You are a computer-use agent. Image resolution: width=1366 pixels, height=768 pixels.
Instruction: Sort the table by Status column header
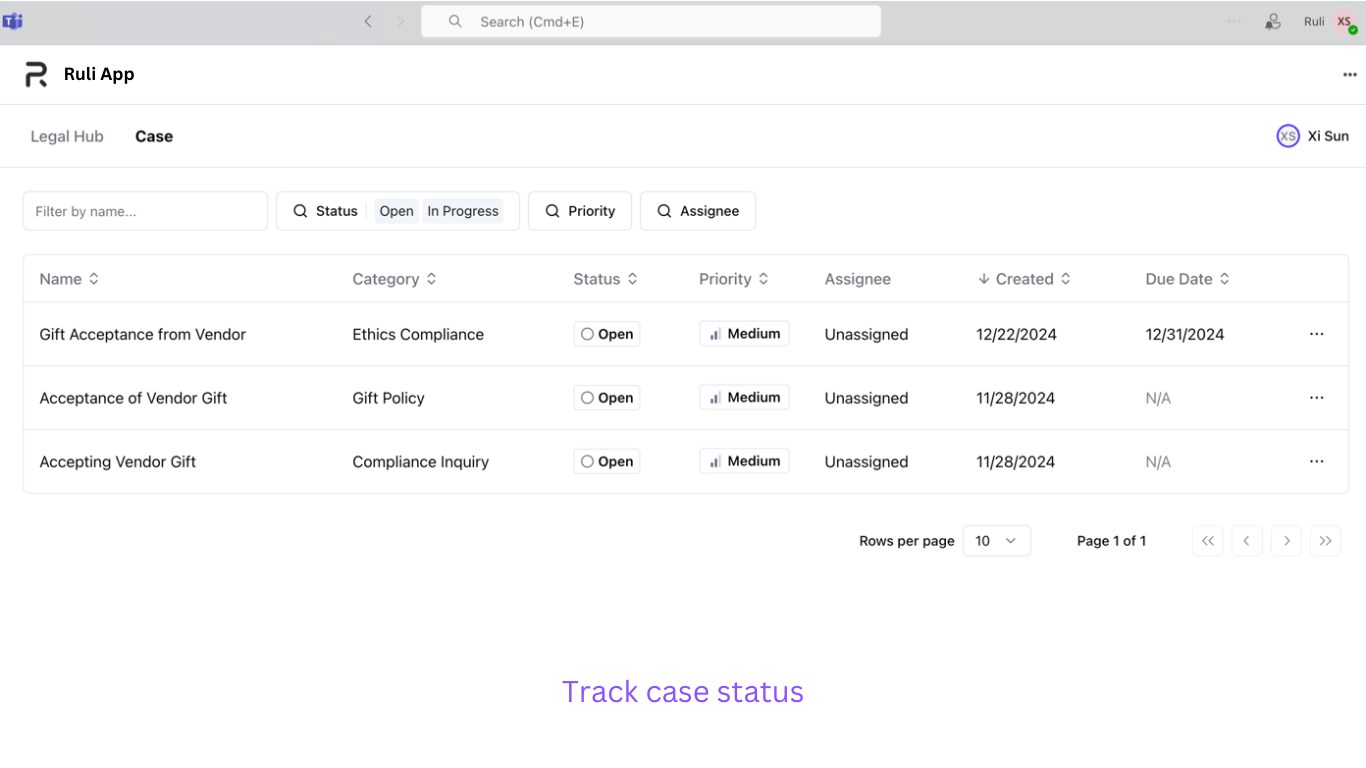pos(606,279)
